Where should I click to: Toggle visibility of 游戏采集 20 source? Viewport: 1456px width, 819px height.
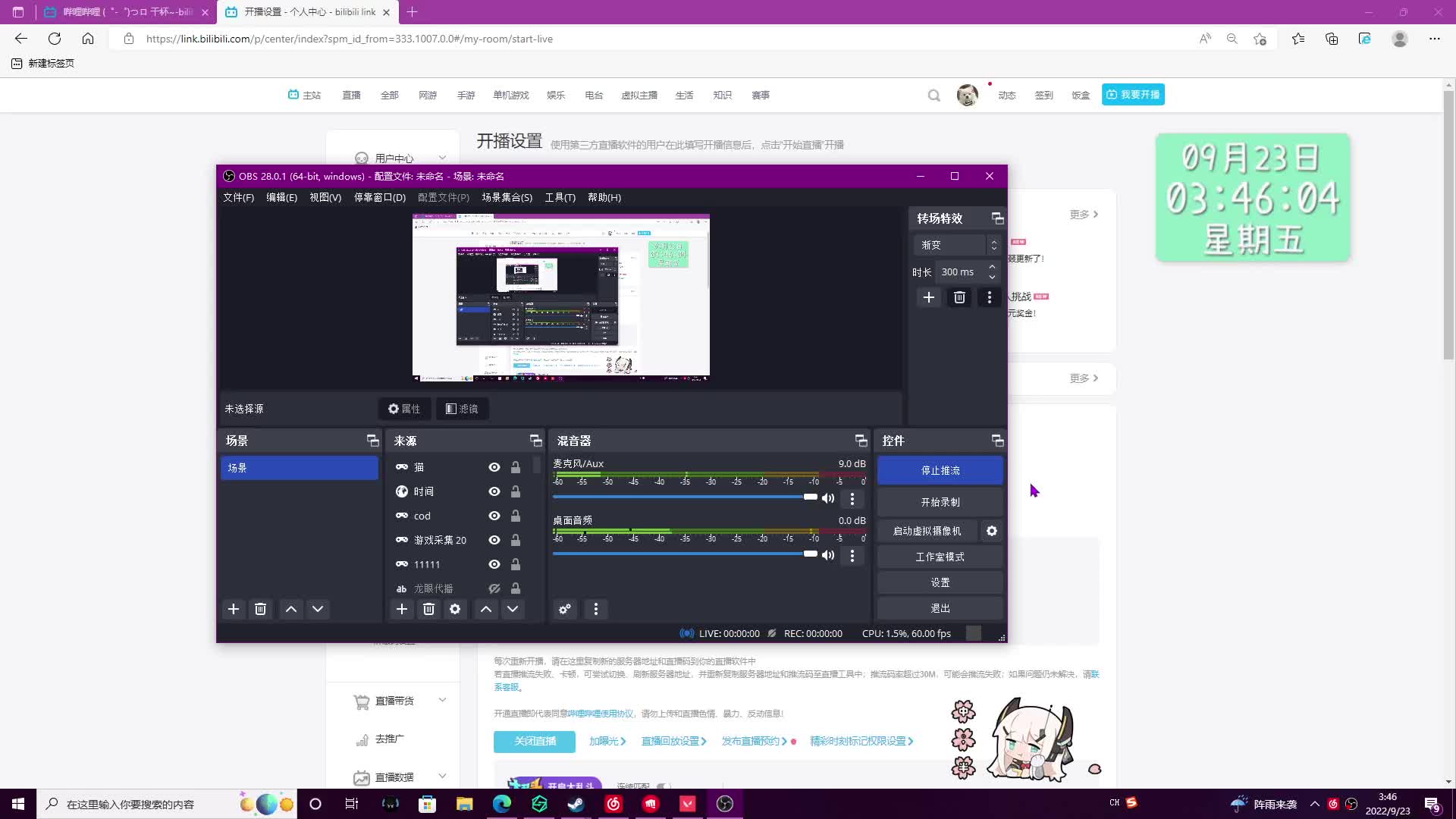click(494, 540)
